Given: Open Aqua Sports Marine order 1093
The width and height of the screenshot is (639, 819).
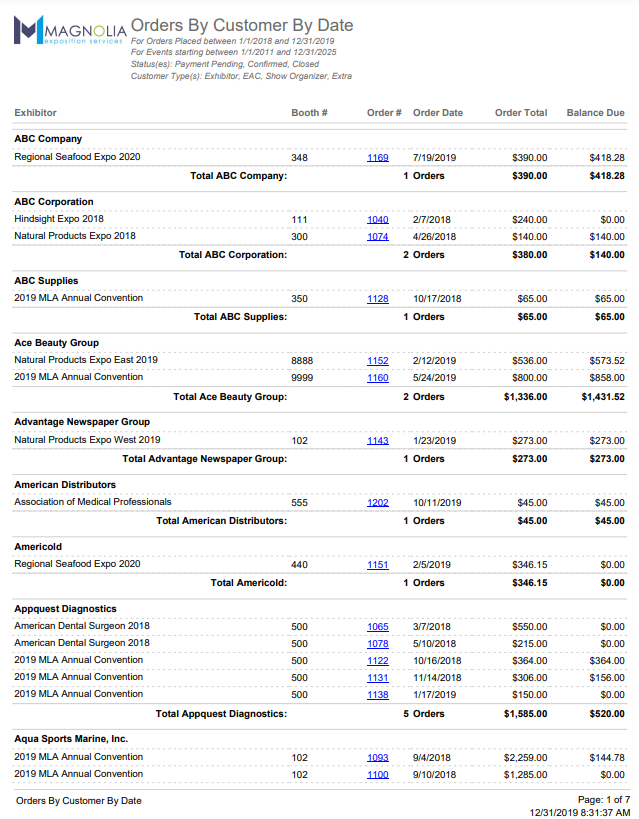Looking at the screenshot, I should pos(377,758).
